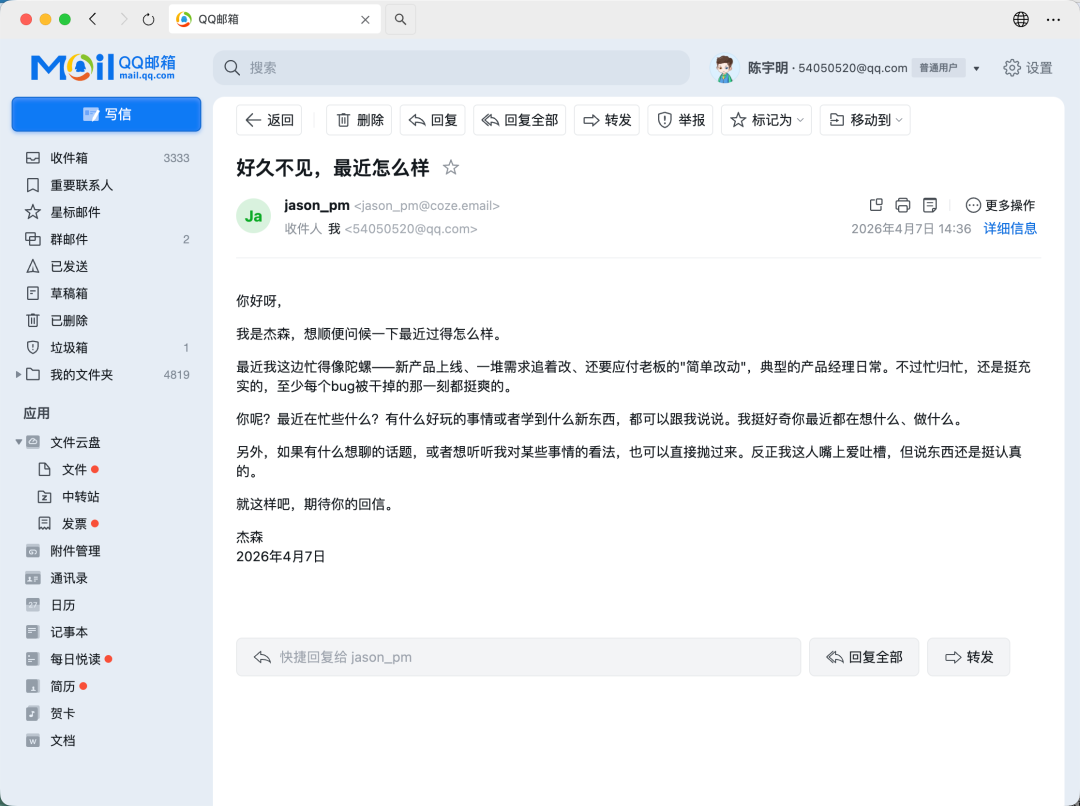This screenshot has height=806, width=1080.
Task: Open 重要联系人 folder
Action: (x=106, y=185)
